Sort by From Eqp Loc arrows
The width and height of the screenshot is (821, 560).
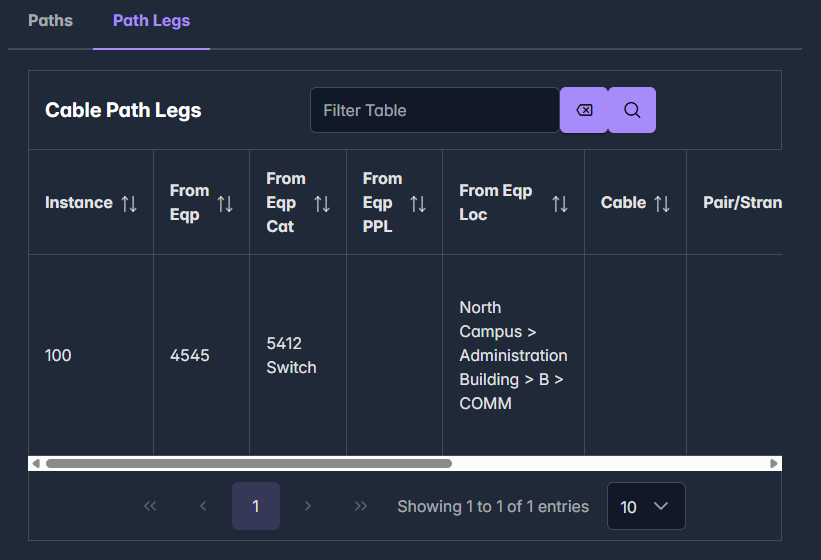pos(560,203)
